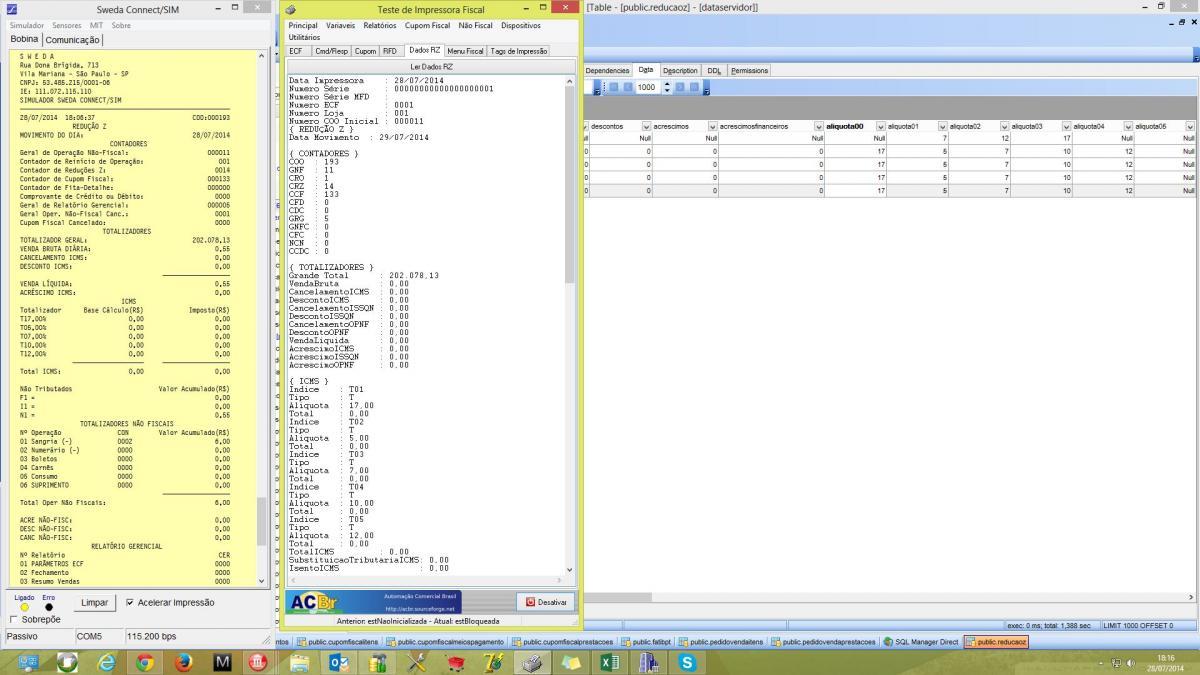Viewport: 1200px width, 675px height.
Task: Click the black M app taskbar icon
Action: point(222,661)
